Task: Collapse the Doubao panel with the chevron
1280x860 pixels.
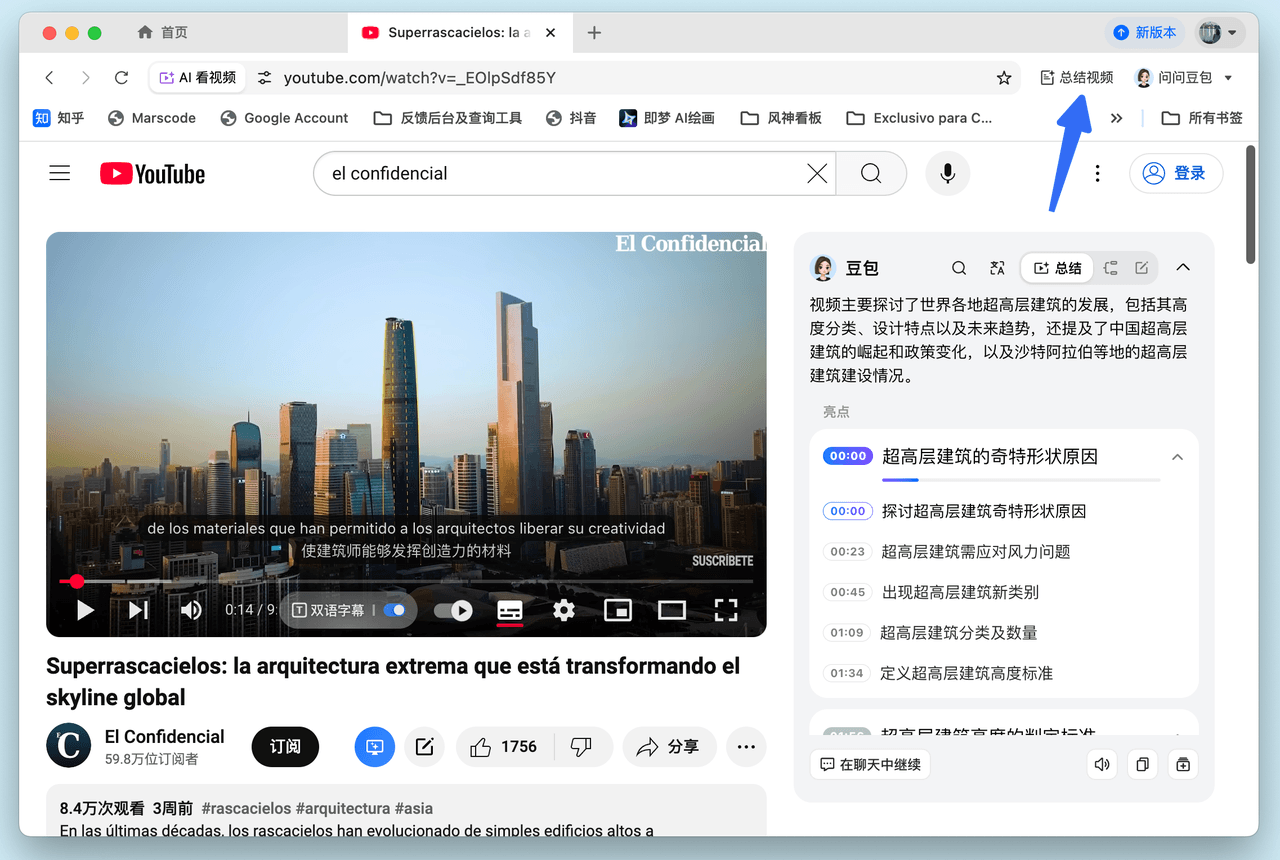Action: [x=1183, y=268]
